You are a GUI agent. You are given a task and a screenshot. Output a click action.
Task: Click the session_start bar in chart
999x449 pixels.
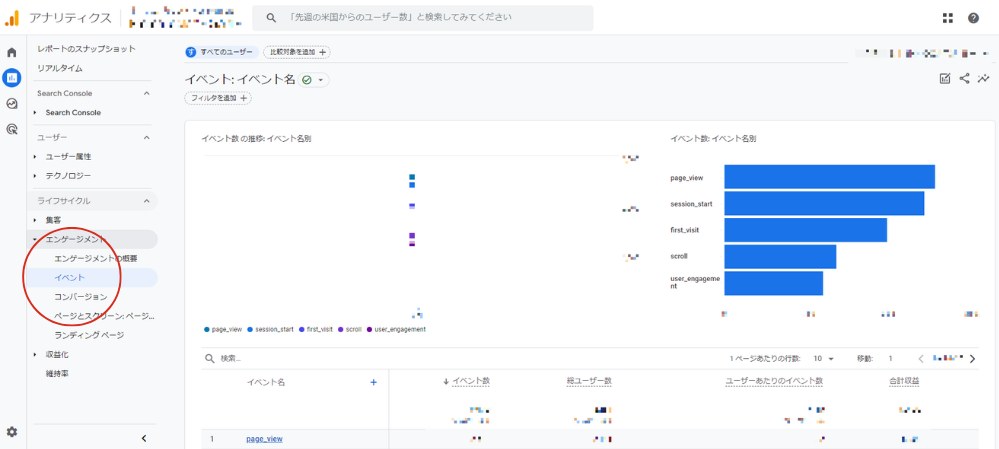(824, 203)
